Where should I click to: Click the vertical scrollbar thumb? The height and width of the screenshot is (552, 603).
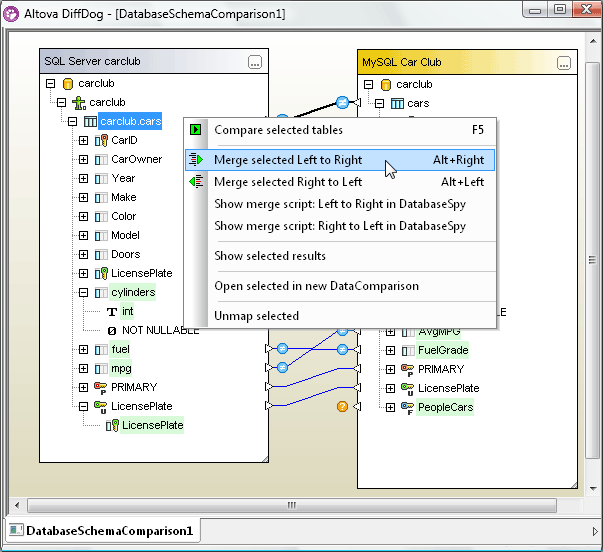click(x=592, y=260)
